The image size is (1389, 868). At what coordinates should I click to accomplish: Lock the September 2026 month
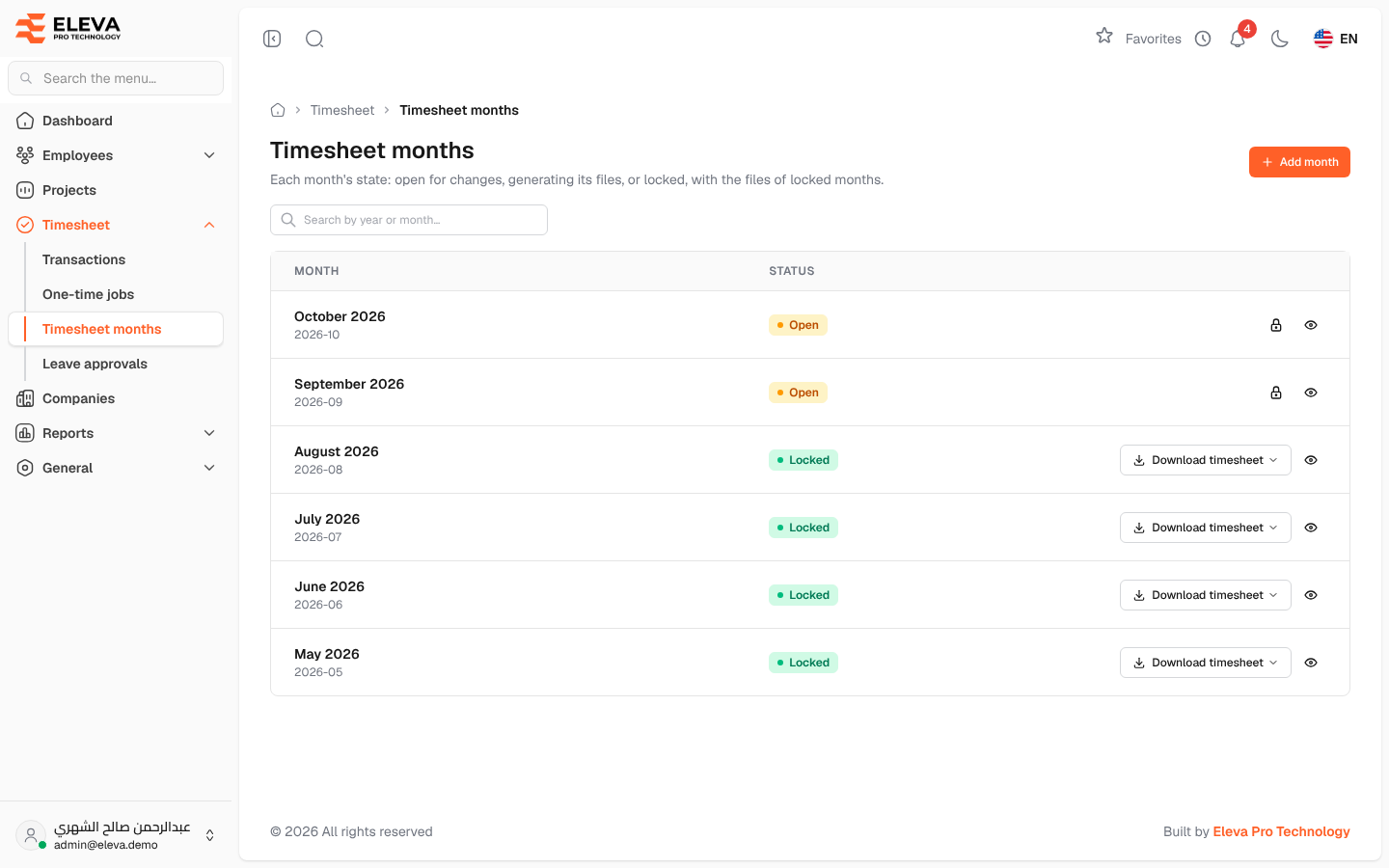[1276, 393]
